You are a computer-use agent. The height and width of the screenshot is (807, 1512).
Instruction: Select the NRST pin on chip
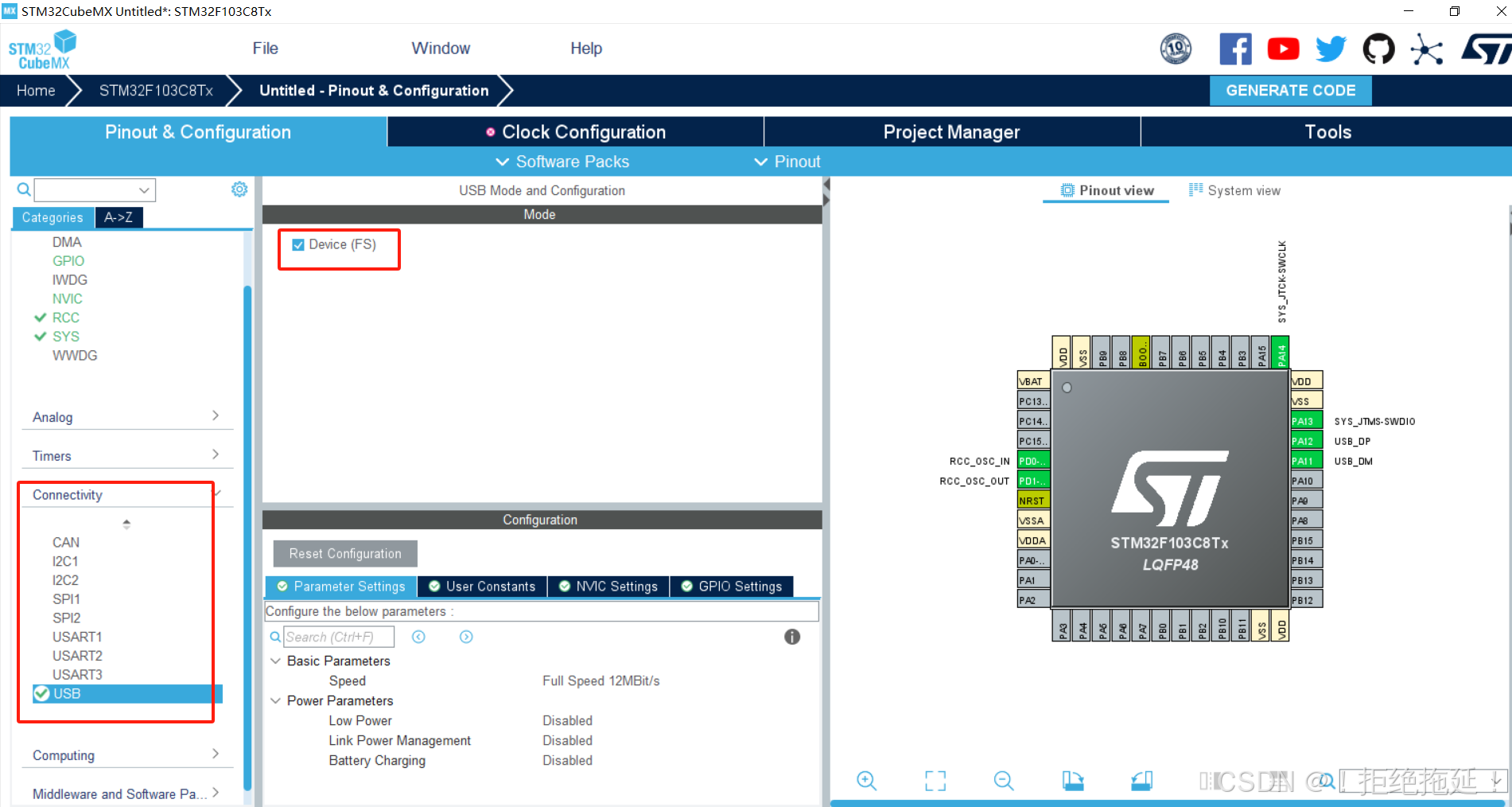[1034, 501]
